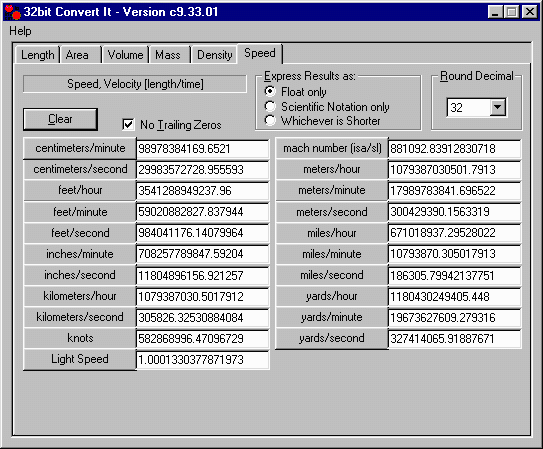
Task: Click the inches/second value field
Action: point(203,276)
